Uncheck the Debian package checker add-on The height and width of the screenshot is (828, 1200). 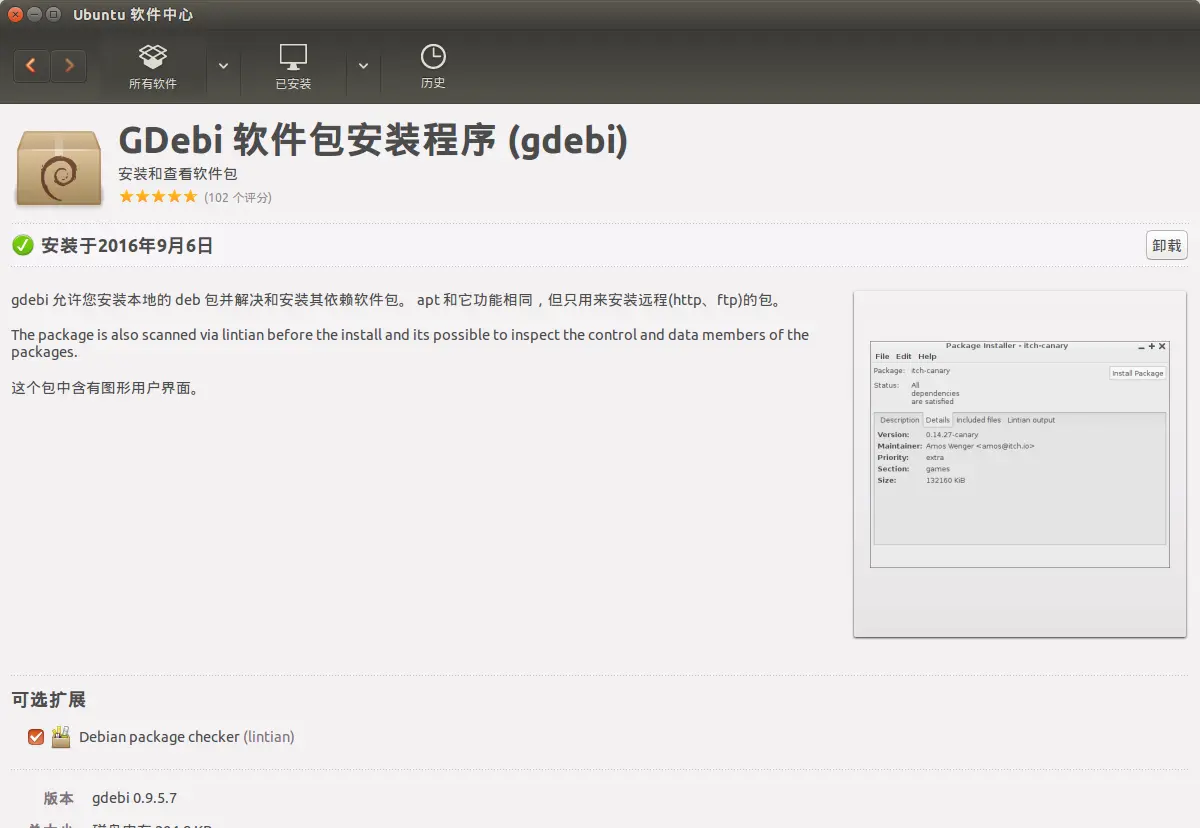point(36,737)
